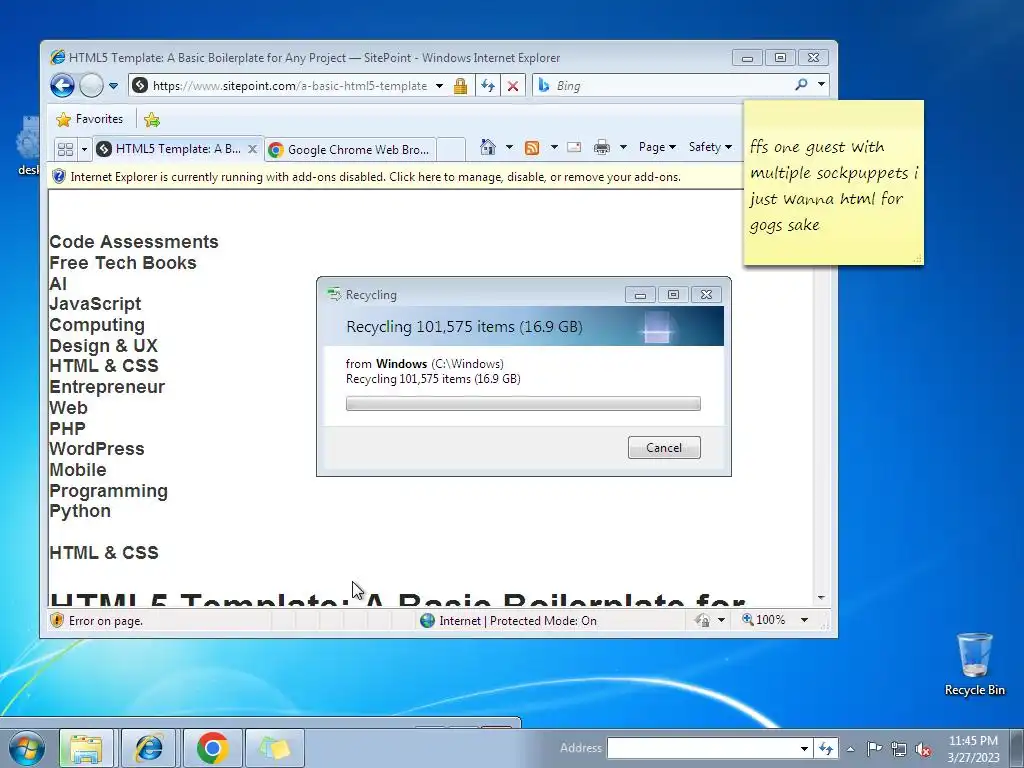Go back with the IE back arrow
Viewport: 1024px width, 768px height.
[63, 86]
